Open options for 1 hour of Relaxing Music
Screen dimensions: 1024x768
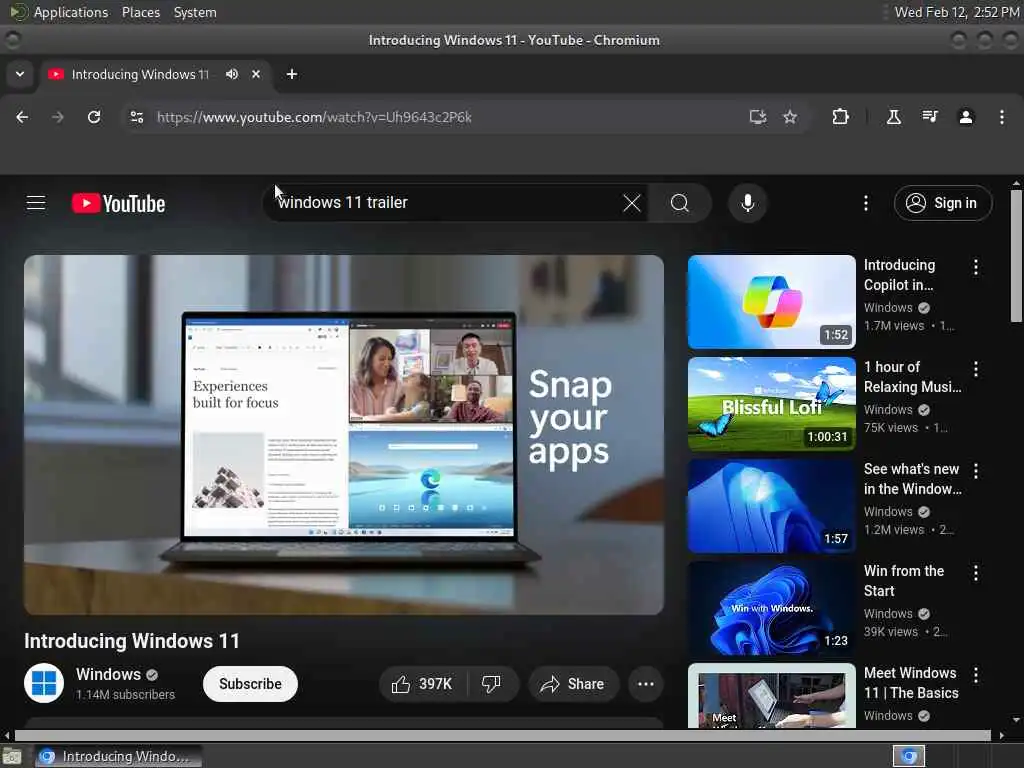pos(976,369)
